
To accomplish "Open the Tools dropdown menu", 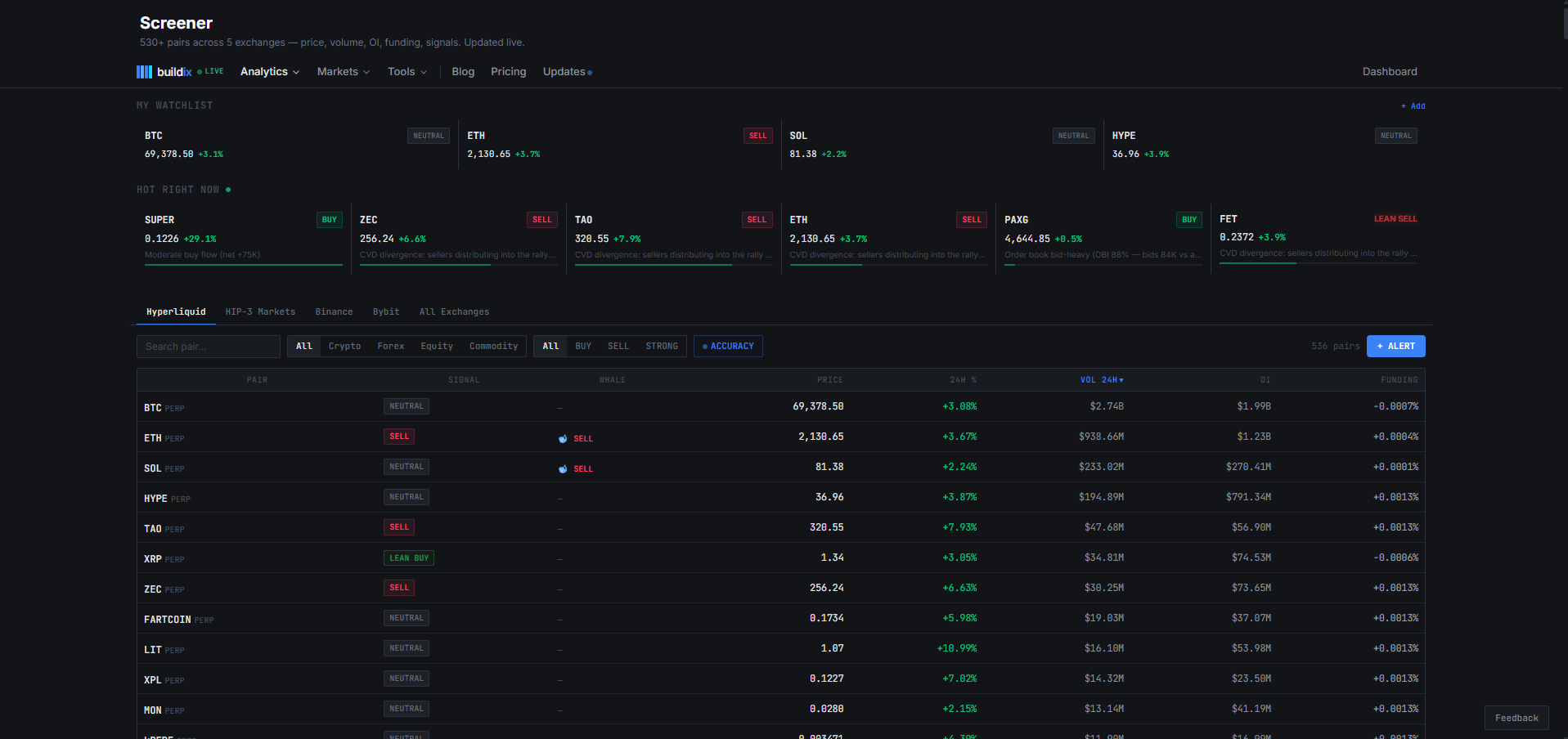I will click(407, 72).
